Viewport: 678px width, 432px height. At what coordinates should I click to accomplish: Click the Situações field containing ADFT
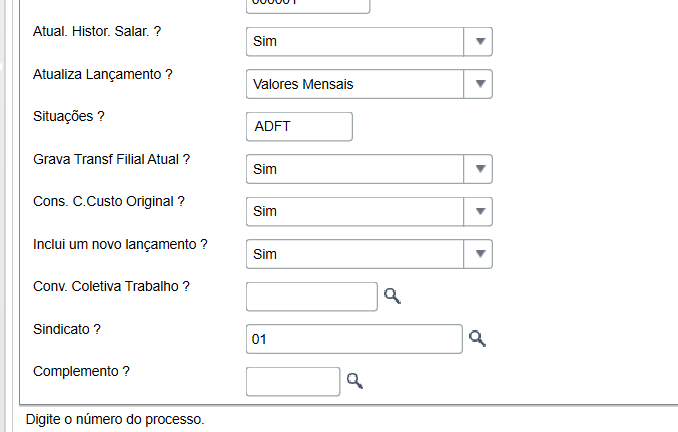coord(299,127)
